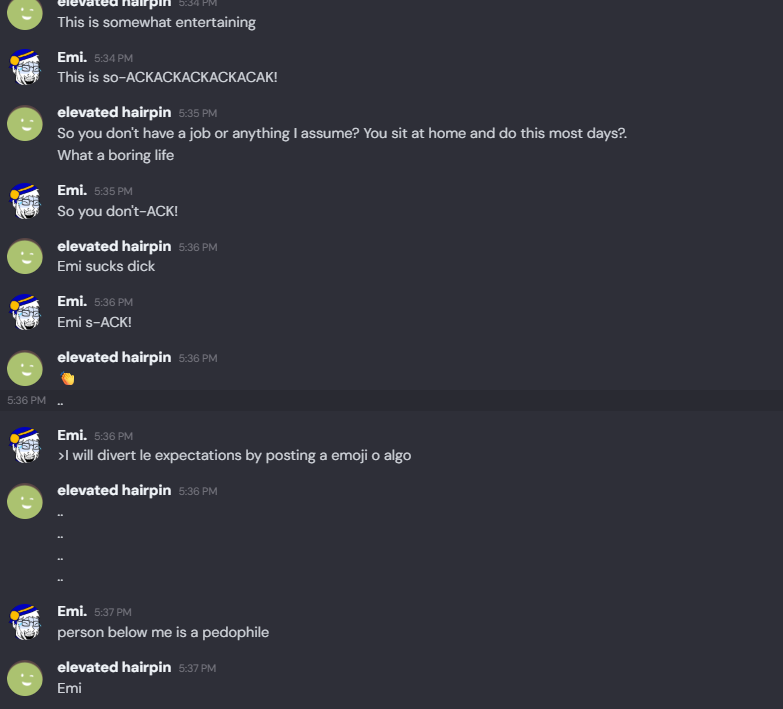783x709 pixels.
Task: Click Emi's avatar beside the "person below me" message
Action: tap(25, 621)
